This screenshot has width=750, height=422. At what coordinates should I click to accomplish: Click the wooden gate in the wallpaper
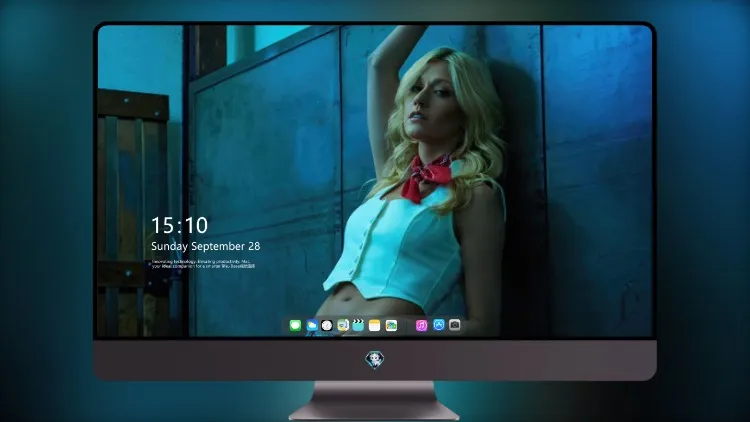[134, 213]
